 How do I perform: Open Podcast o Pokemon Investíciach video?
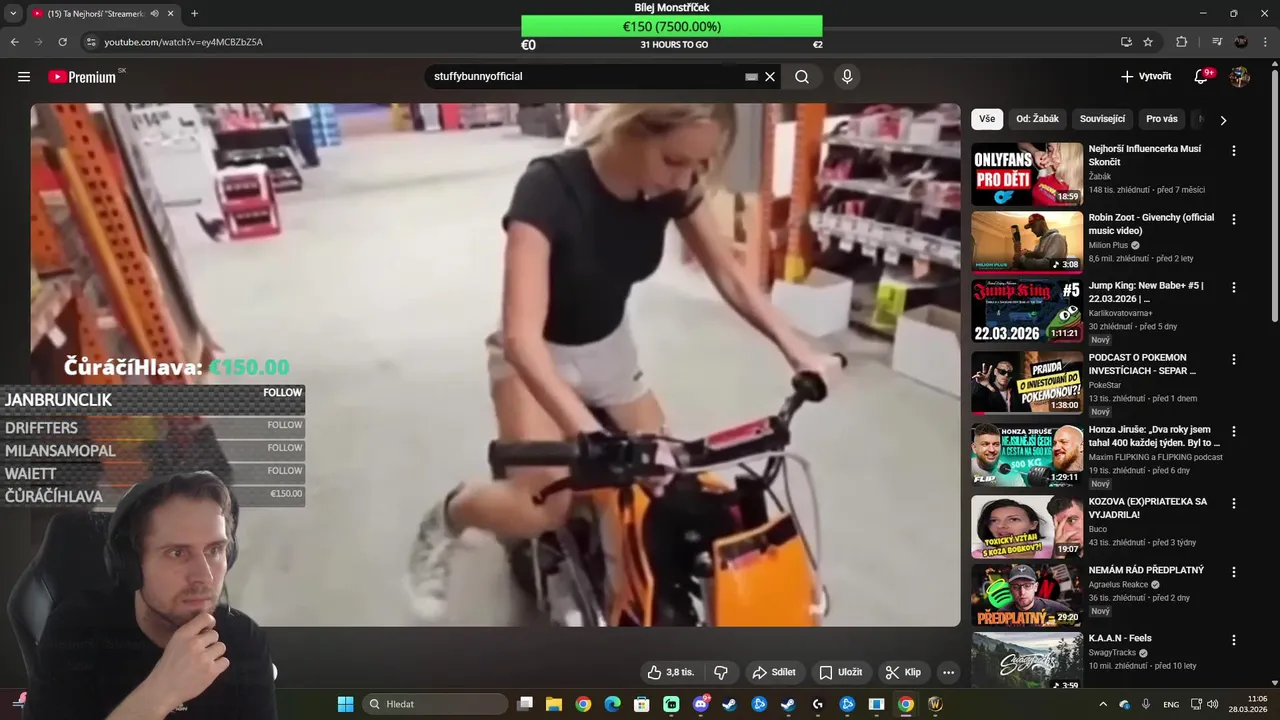tap(1027, 382)
